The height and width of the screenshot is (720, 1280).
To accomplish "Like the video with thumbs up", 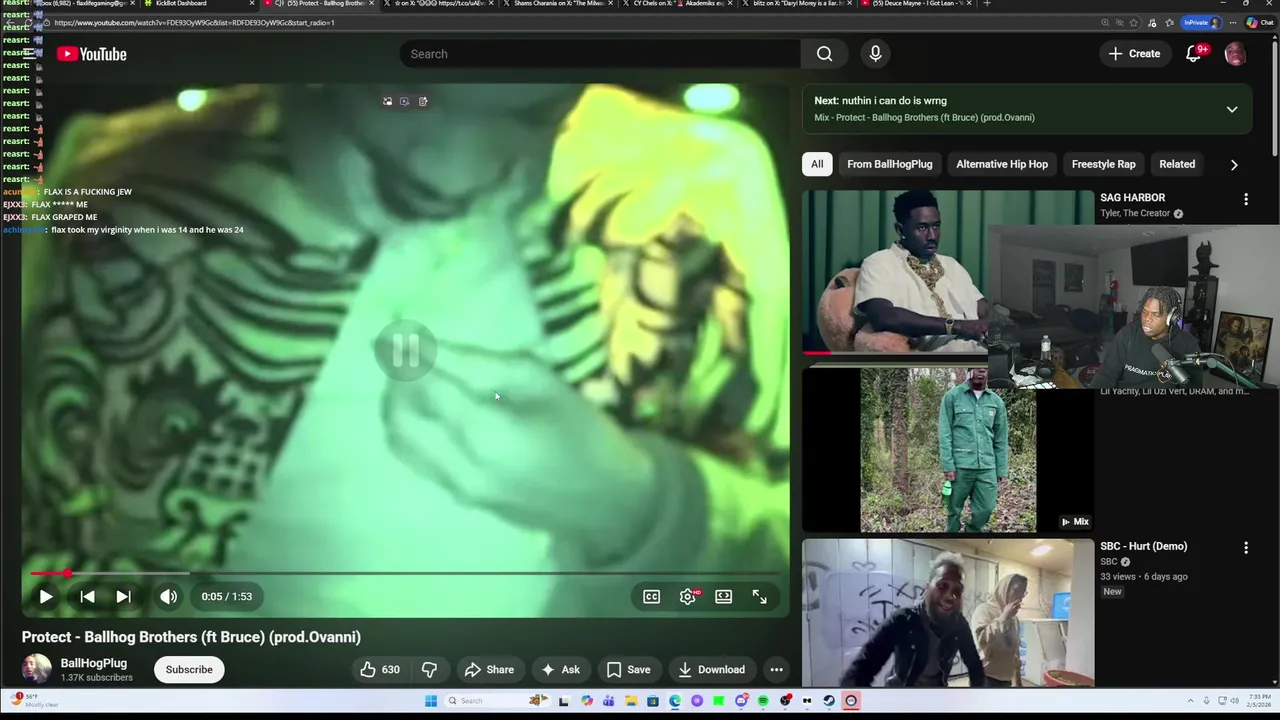I will point(380,670).
